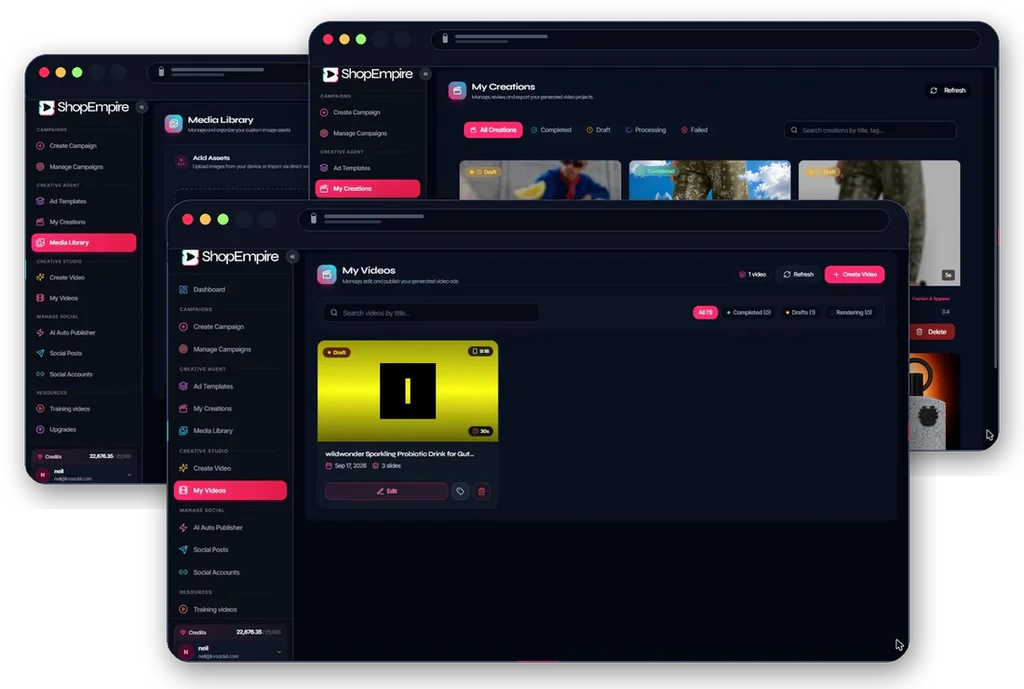Open Training videos in front window sidebar
Screen dimensions: 1024x689
point(215,609)
